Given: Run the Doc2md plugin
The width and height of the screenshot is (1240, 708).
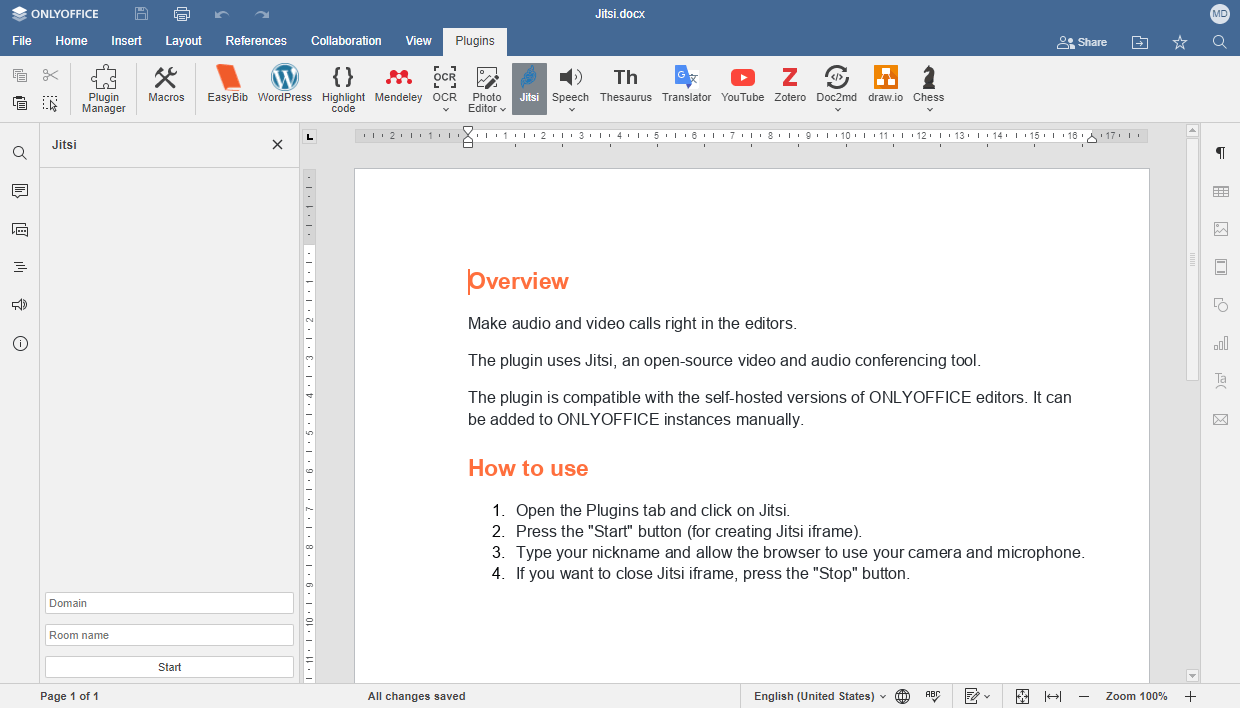Looking at the screenshot, I should click(837, 82).
